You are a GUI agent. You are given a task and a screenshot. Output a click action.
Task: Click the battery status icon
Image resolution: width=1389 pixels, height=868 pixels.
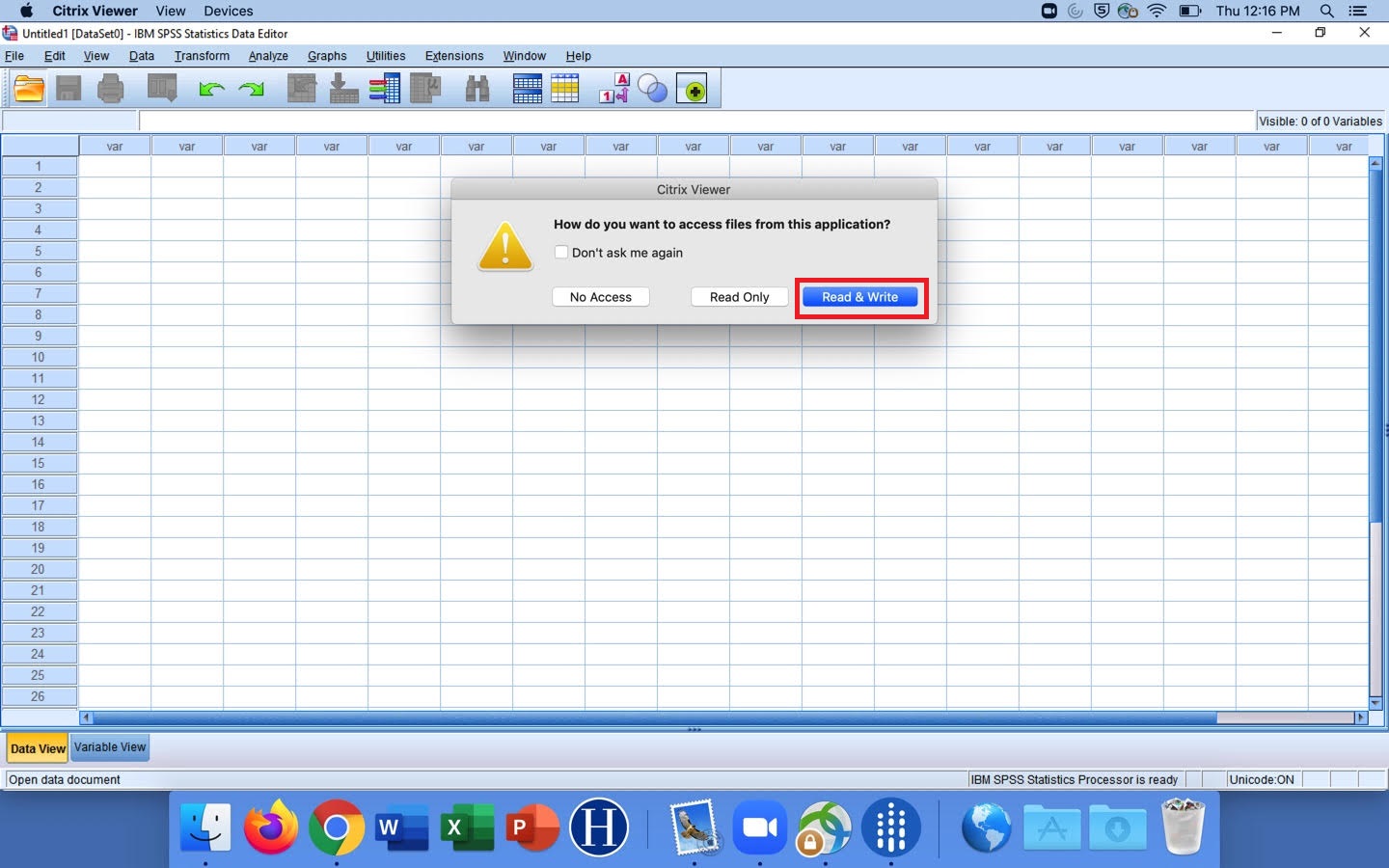click(1190, 11)
